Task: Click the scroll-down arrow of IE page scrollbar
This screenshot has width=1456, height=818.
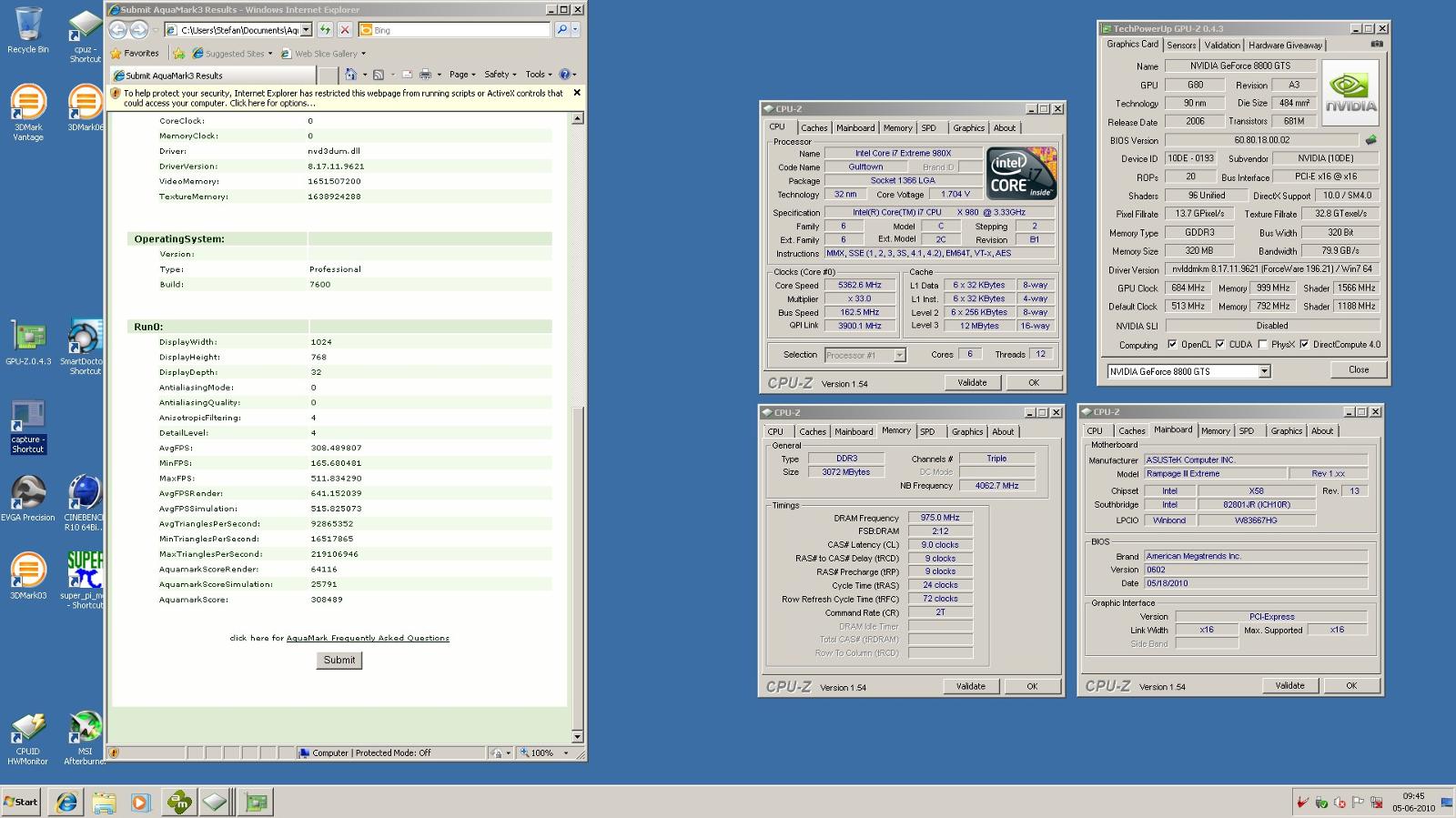Action: 577,737
